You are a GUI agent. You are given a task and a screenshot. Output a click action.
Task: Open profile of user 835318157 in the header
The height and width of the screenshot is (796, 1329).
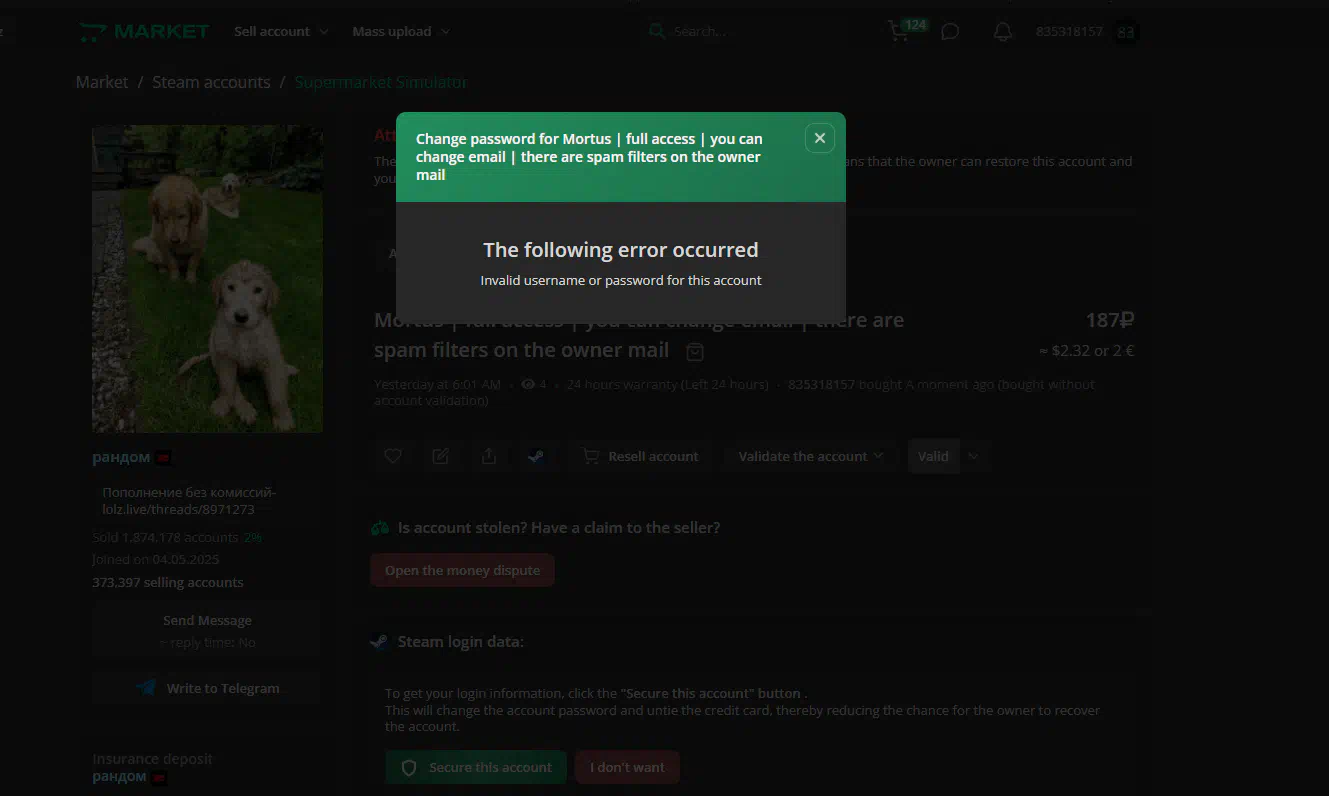pyautogui.click(x=1069, y=32)
